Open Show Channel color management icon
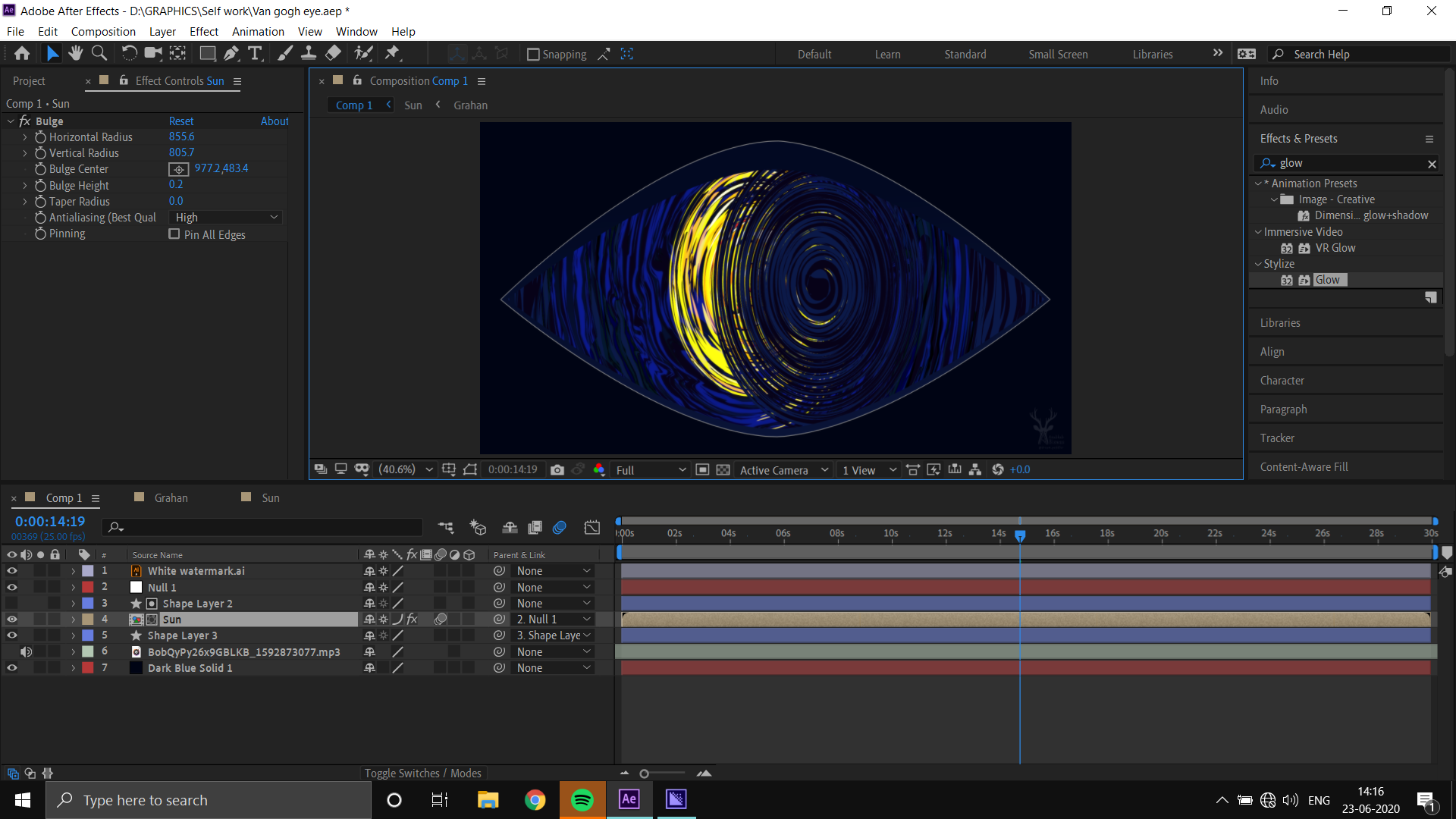This screenshot has width=1456, height=819. click(599, 470)
